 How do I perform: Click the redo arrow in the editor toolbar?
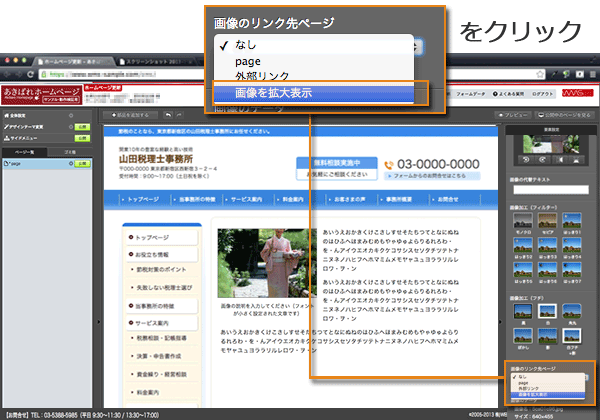click(x=179, y=117)
